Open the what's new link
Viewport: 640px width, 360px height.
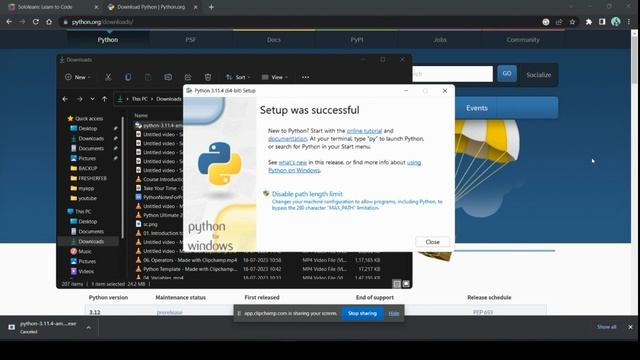293,162
